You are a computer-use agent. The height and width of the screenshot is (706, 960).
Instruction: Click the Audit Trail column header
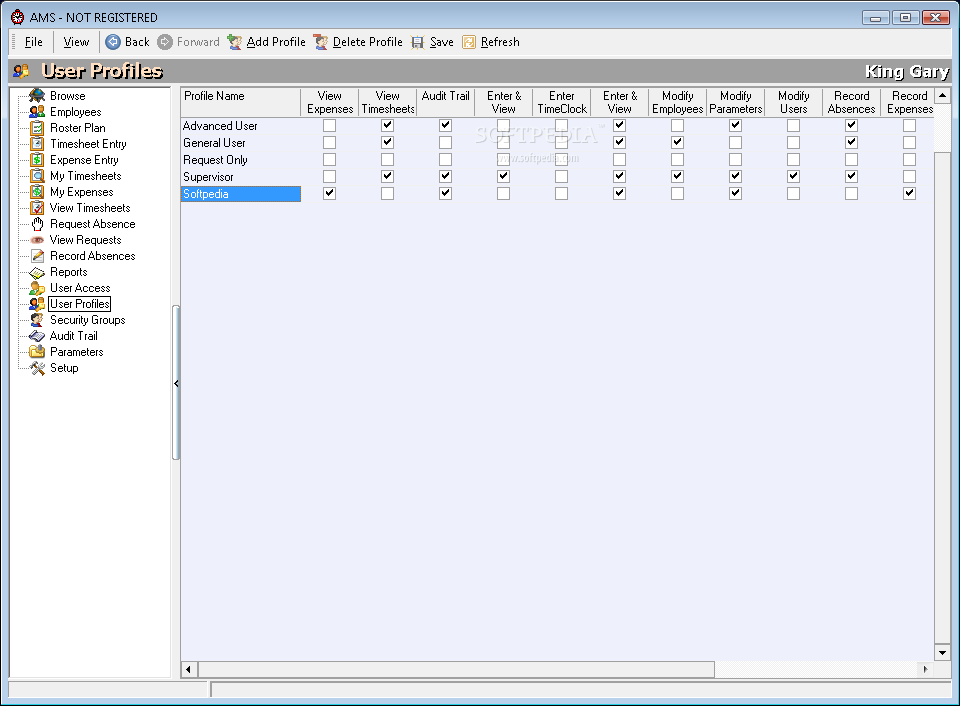pyautogui.click(x=445, y=102)
